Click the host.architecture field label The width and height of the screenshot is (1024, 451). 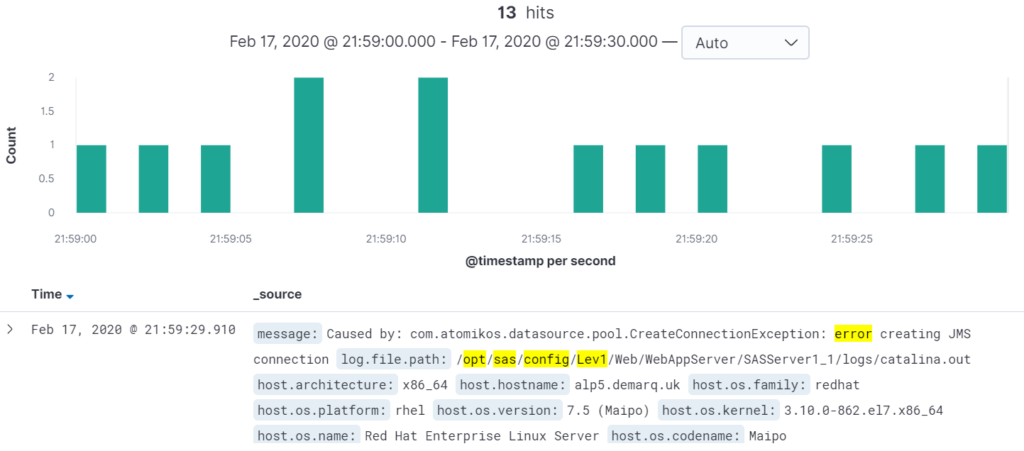326,385
